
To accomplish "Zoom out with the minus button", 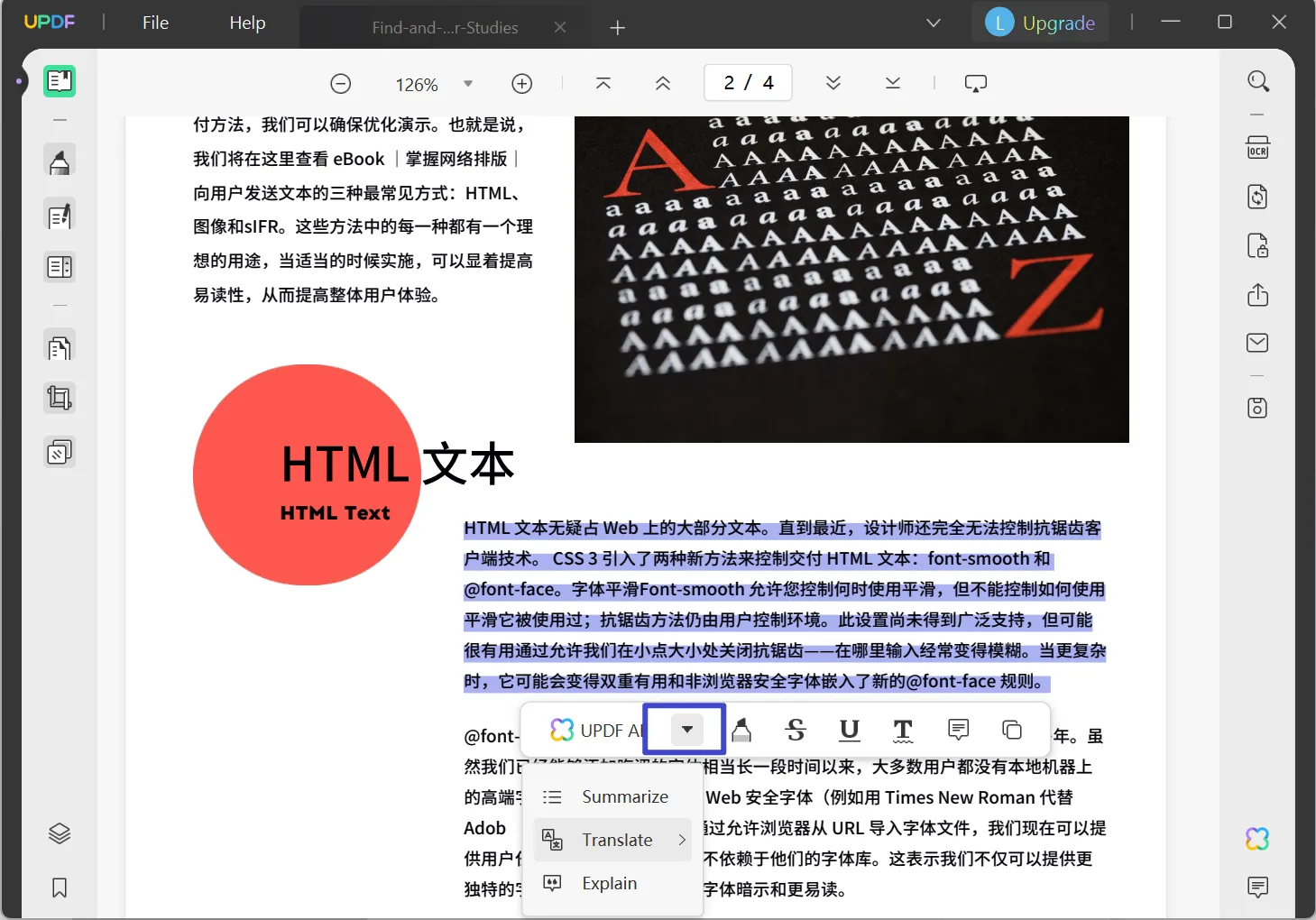I will [340, 84].
